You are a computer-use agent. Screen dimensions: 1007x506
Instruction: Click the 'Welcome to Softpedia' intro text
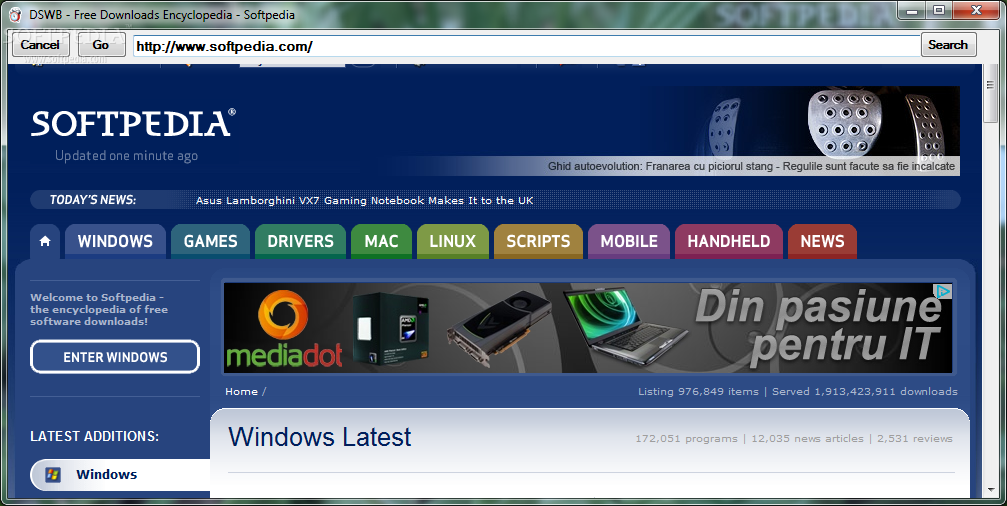99,310
